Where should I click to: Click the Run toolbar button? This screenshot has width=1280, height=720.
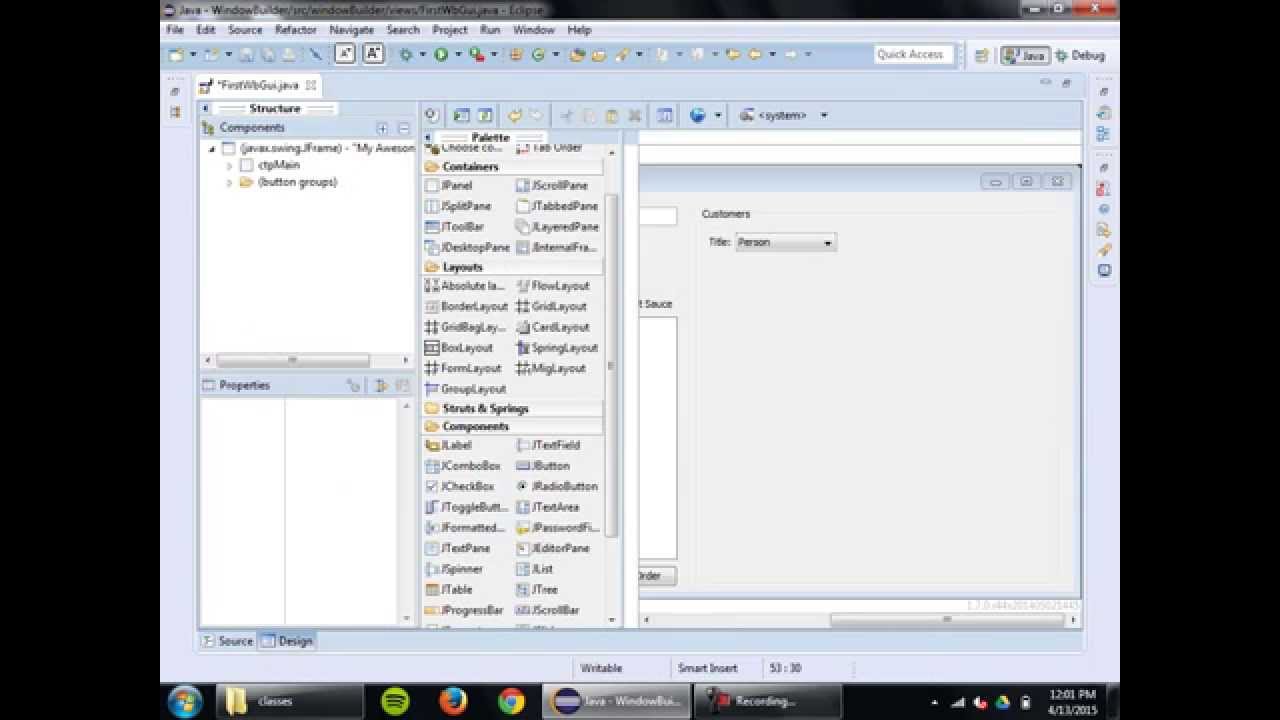(441, 55)
